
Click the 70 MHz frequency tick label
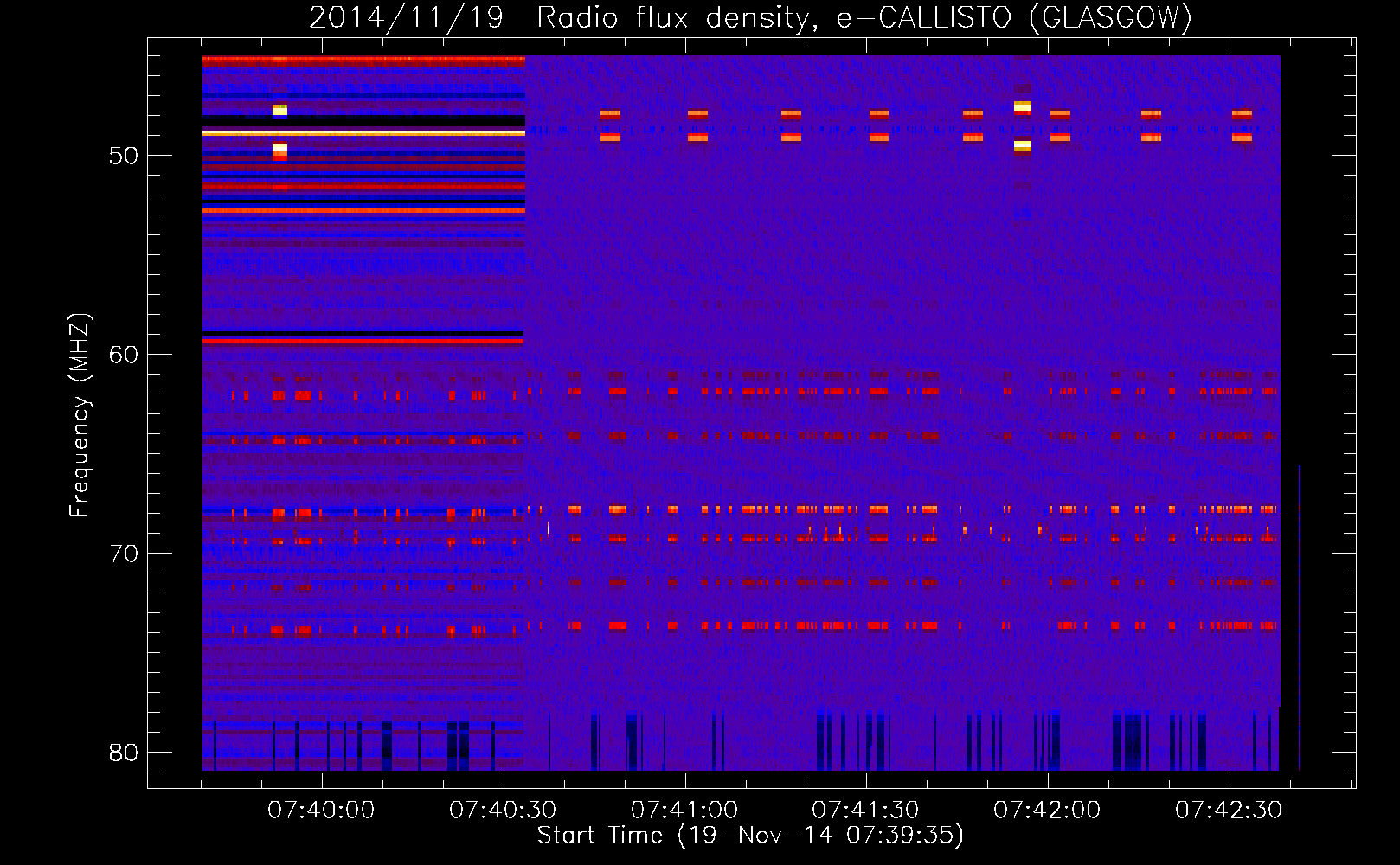(124, 554)
